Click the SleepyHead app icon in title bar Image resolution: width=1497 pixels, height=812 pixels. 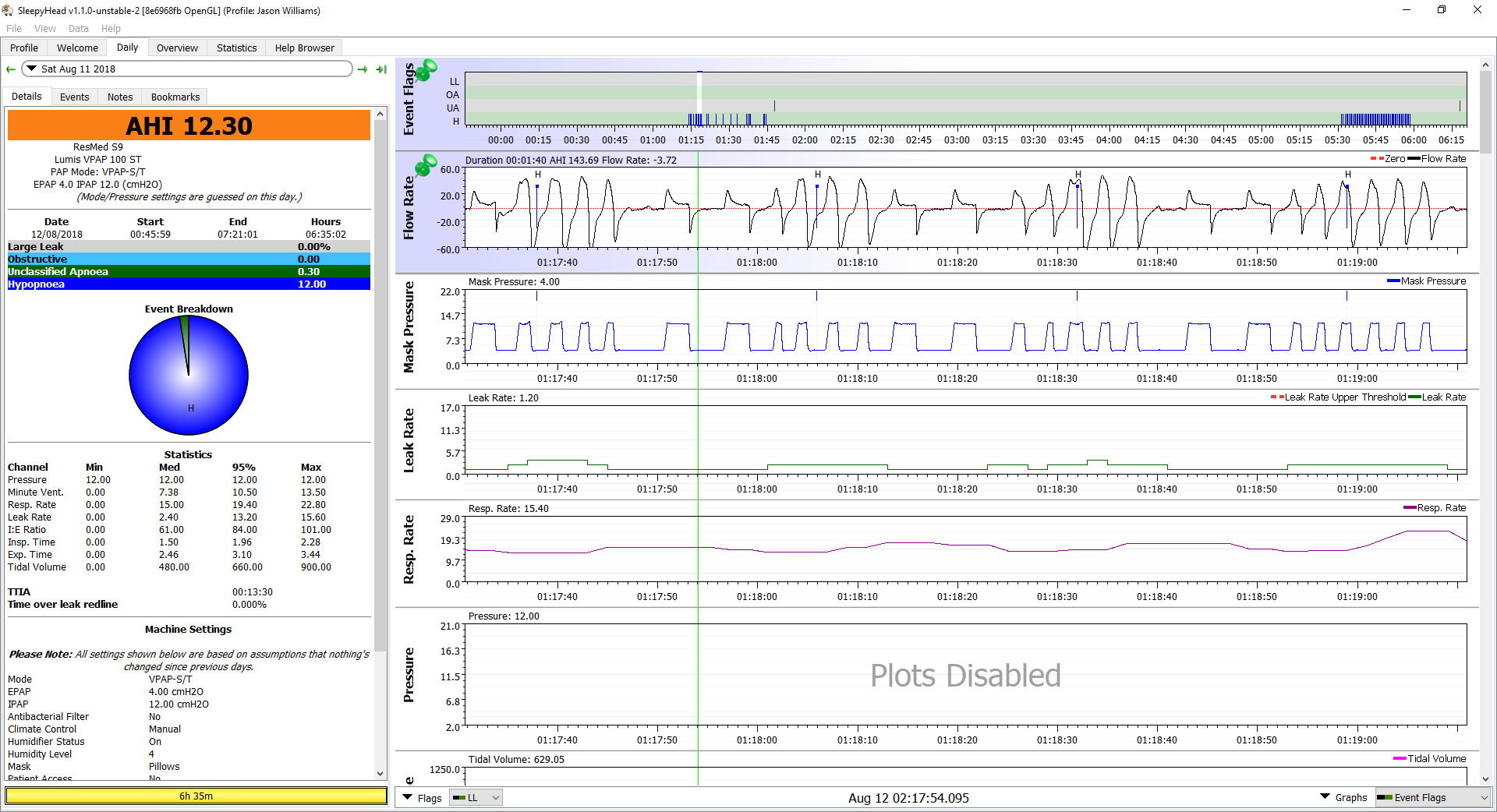click(8, 10)
